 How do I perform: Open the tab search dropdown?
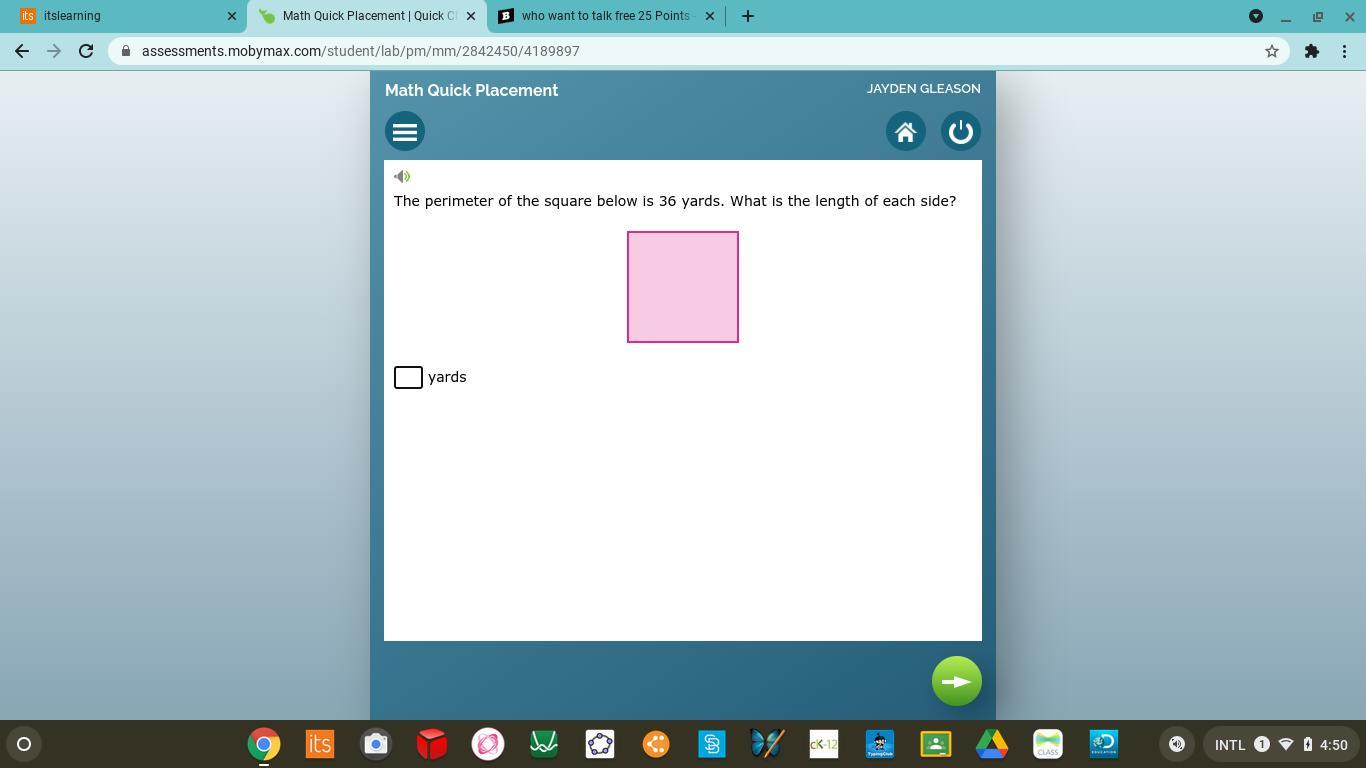coord(1256,16)
